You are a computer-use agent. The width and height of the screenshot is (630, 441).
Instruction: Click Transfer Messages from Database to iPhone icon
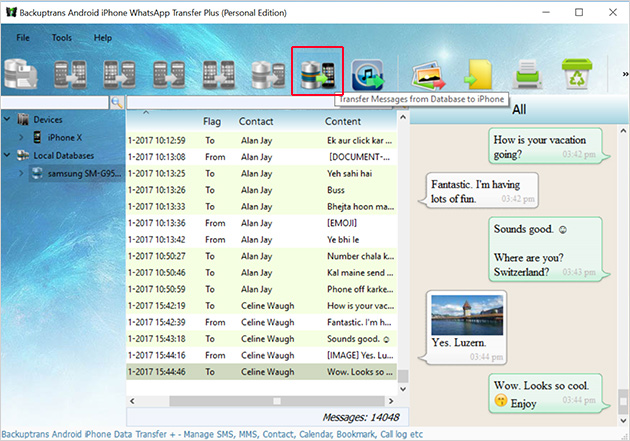[x=317, y=74]
